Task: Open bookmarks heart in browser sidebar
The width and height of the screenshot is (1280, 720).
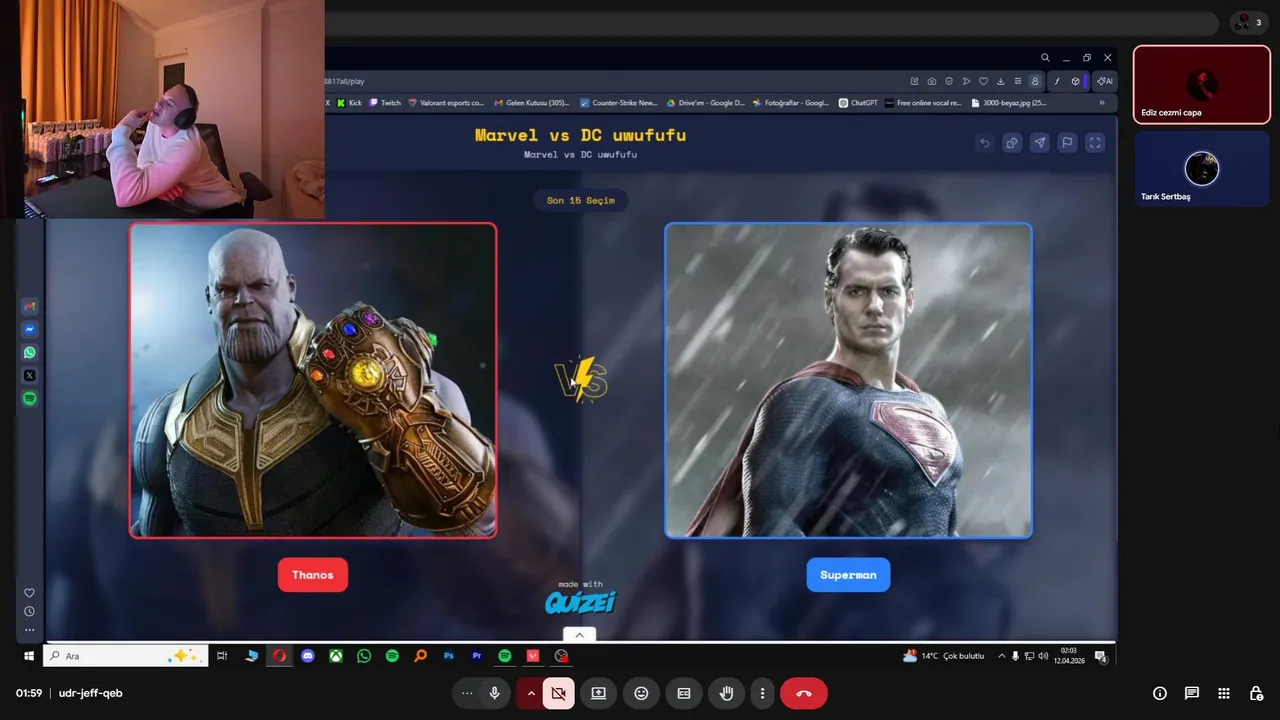Action: tap(29, 593)
